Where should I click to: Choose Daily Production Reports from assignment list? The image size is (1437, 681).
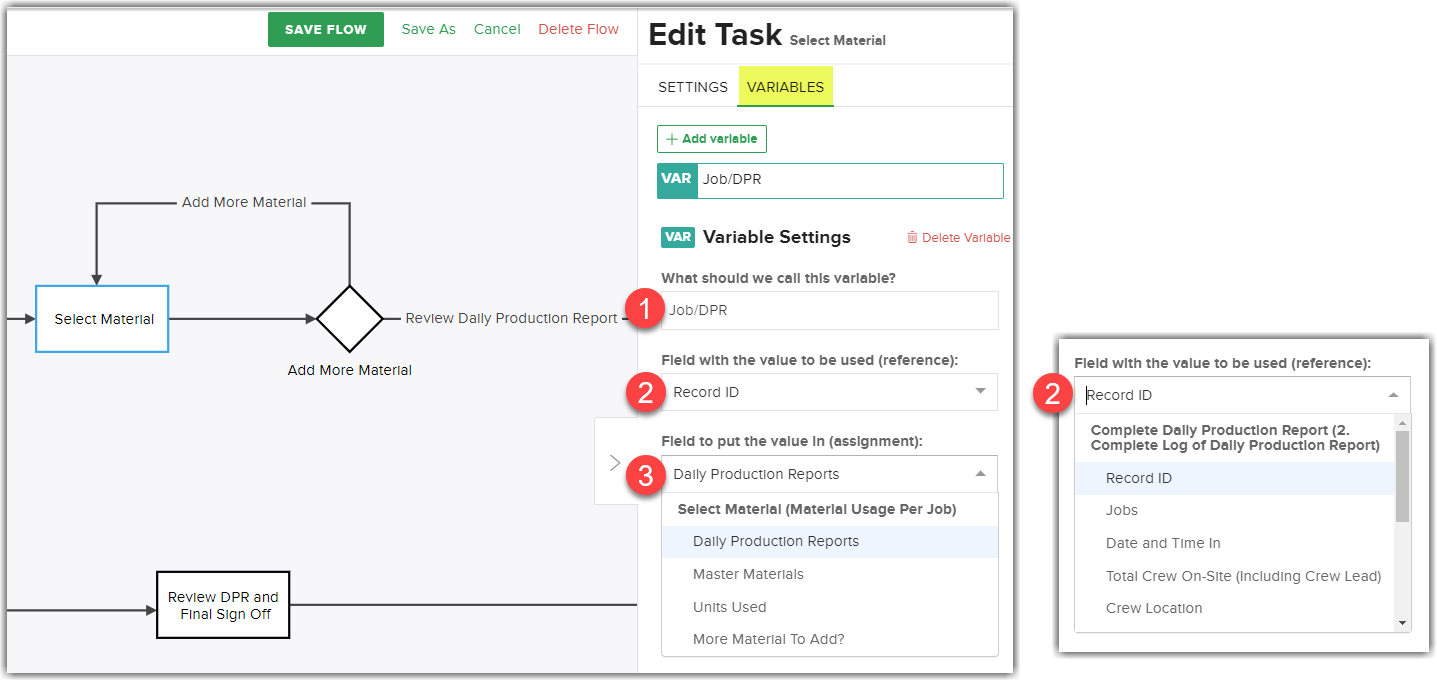[830, 541]
